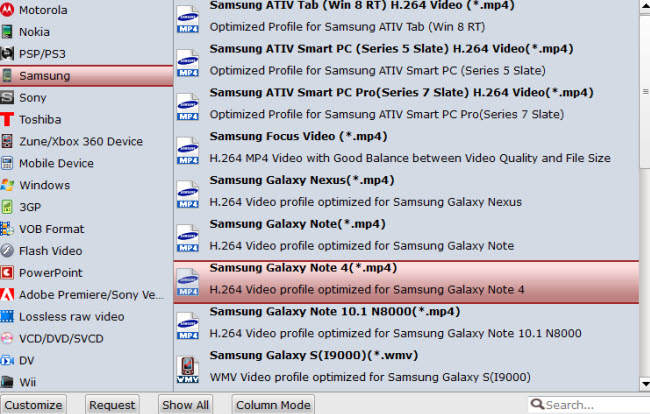Image resolution: width=650 pixels, height=414 pixels.
Task: Open PowerPoint category label
Action: coord(51,273)
